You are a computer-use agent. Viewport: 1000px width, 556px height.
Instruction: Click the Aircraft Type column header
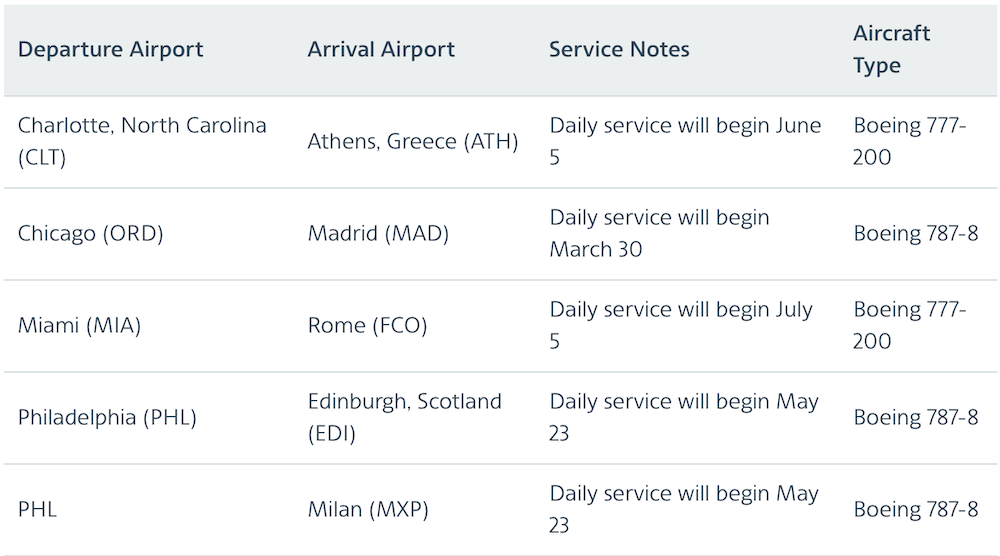892,49
